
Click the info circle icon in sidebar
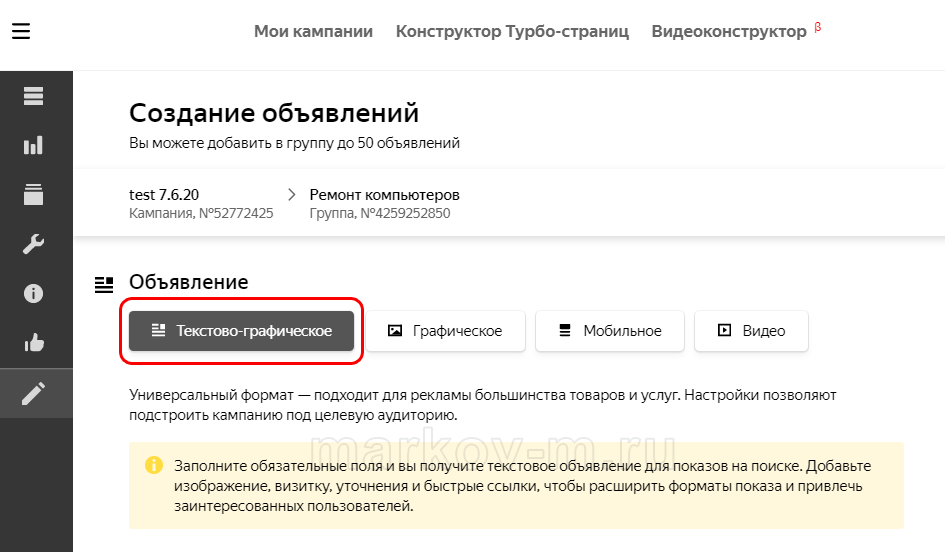[x=34, y=293]
